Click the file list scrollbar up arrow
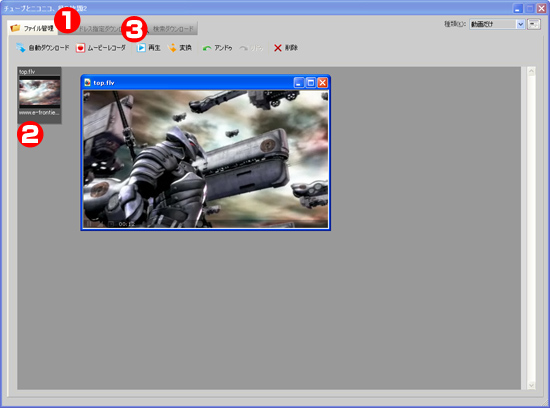 click(x=531, y=72)
